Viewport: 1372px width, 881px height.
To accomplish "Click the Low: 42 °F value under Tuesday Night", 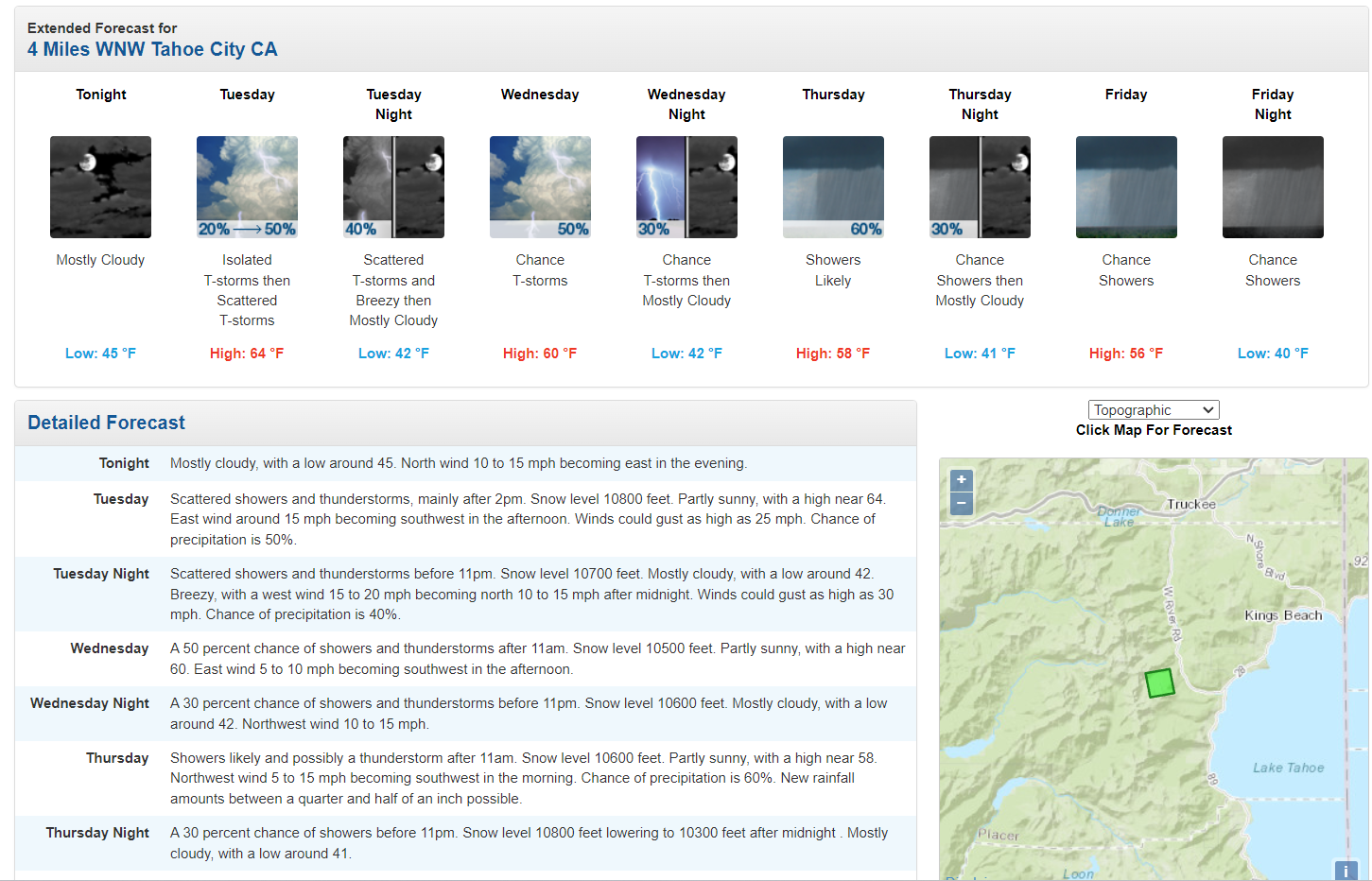I will (393, 354).
